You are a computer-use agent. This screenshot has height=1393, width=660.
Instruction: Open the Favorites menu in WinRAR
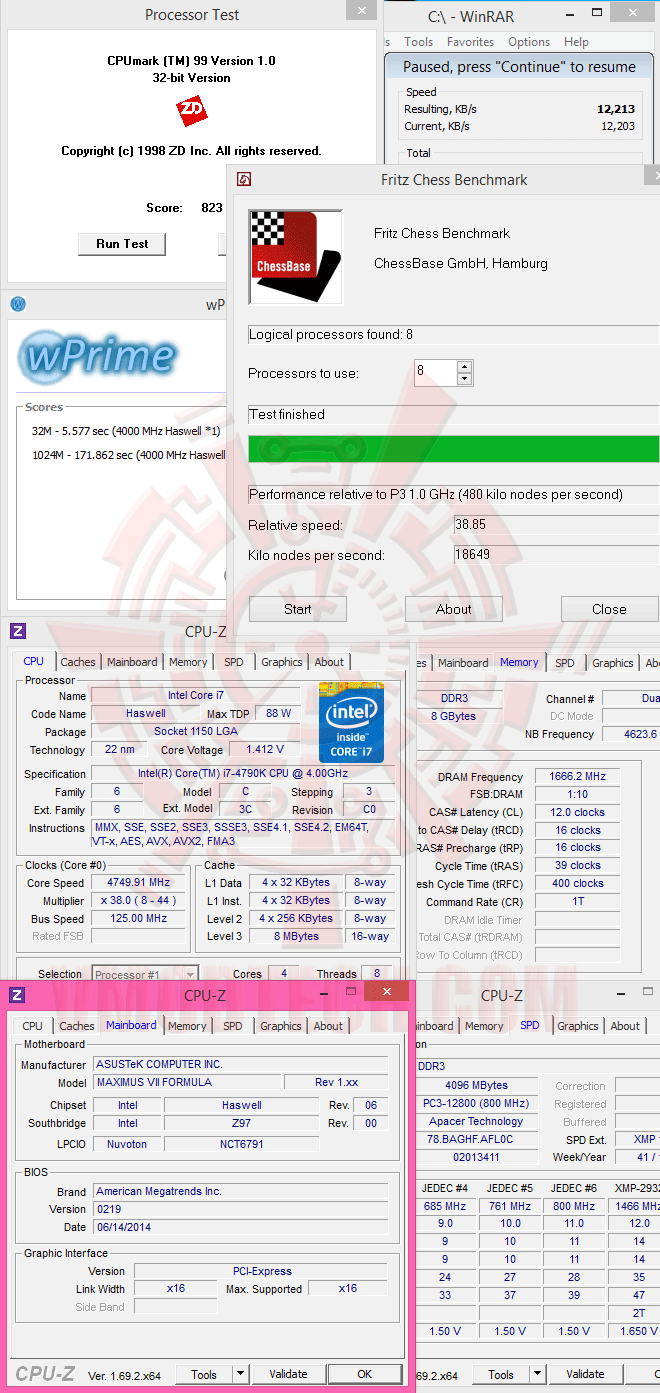click(x=470, y=42)
